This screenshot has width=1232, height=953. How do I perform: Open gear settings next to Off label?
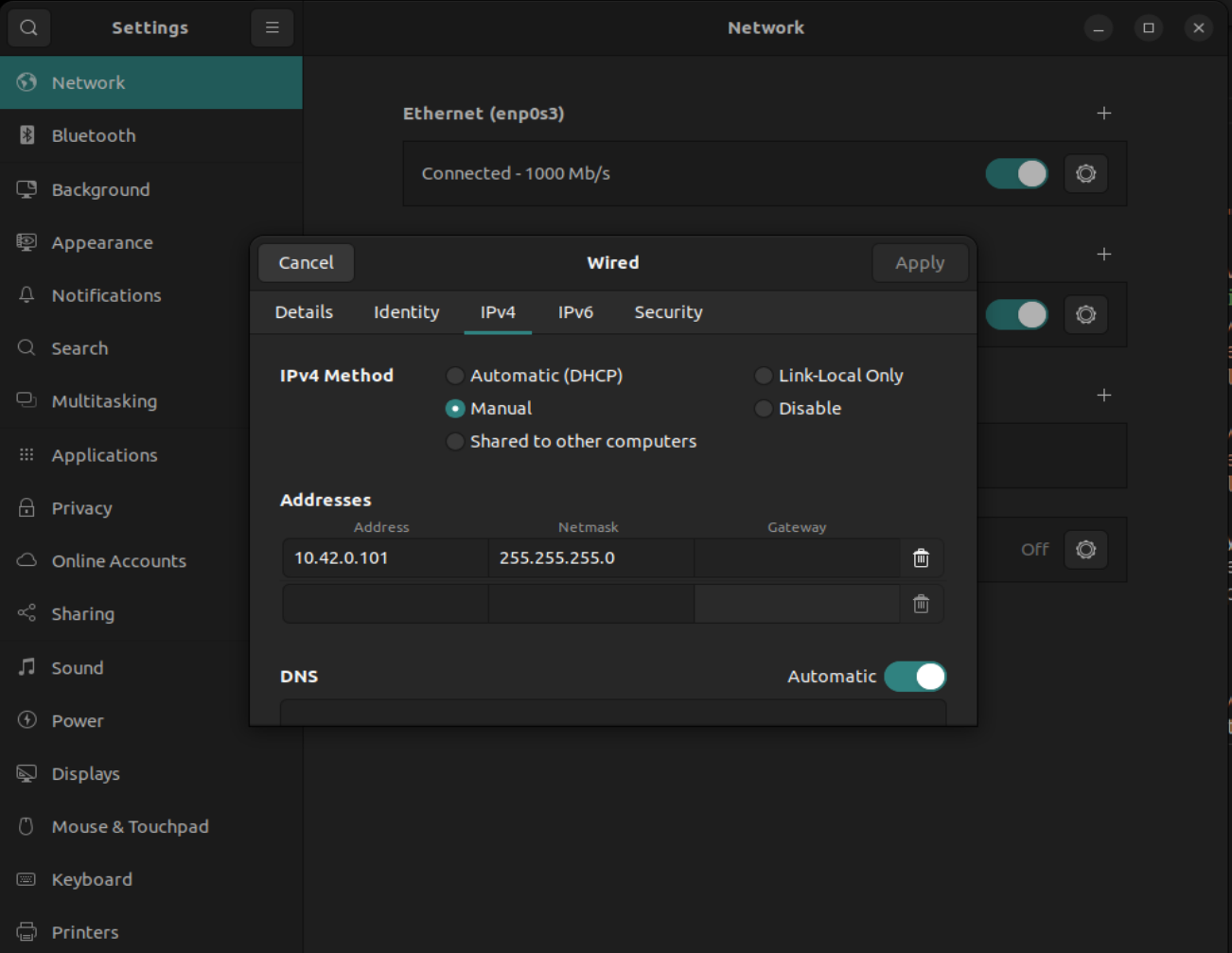1085,549
